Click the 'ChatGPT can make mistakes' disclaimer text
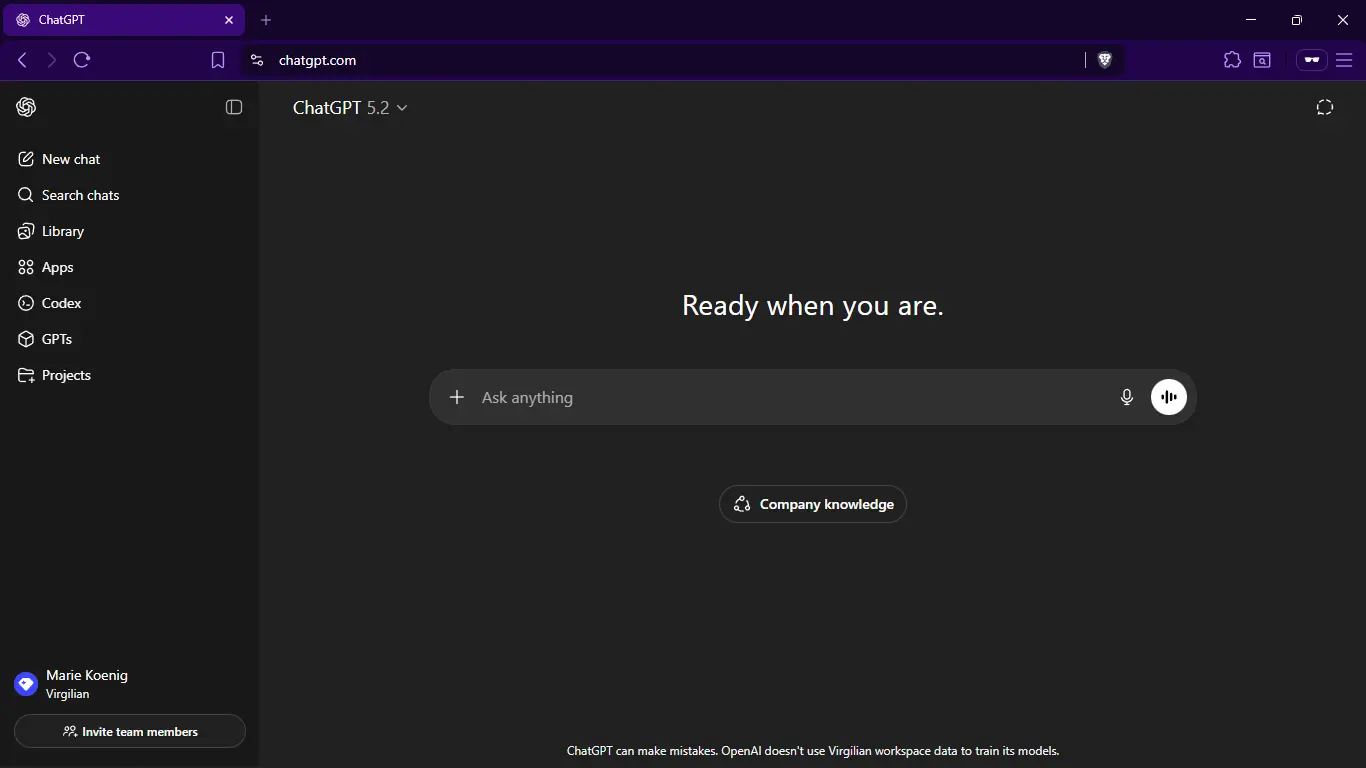 pyautogui.click(x=813, y=750)
